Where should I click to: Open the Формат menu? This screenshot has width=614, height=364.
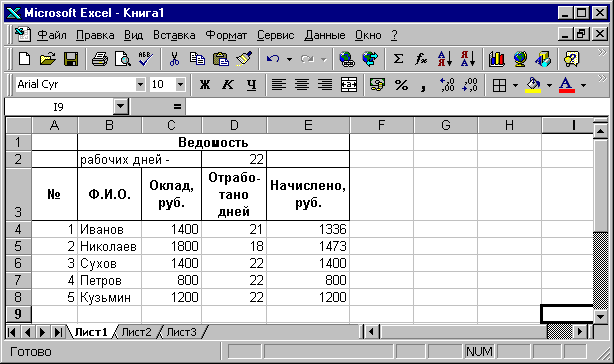(226, 35)
